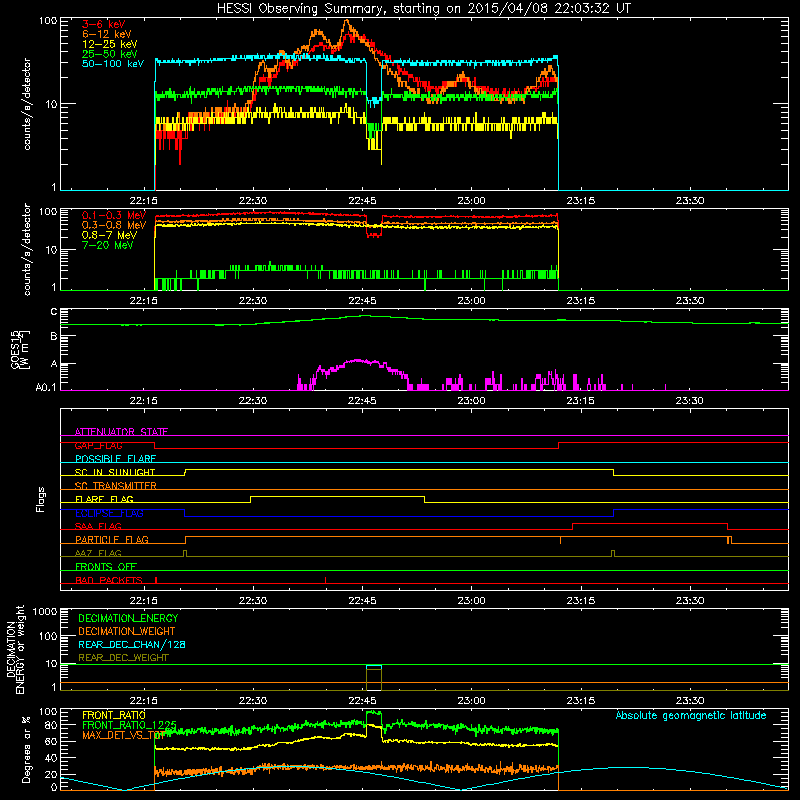Click 23:30 tick under the top plot
800x800 pixels.
pyautogui.click(x=690, y=201)
